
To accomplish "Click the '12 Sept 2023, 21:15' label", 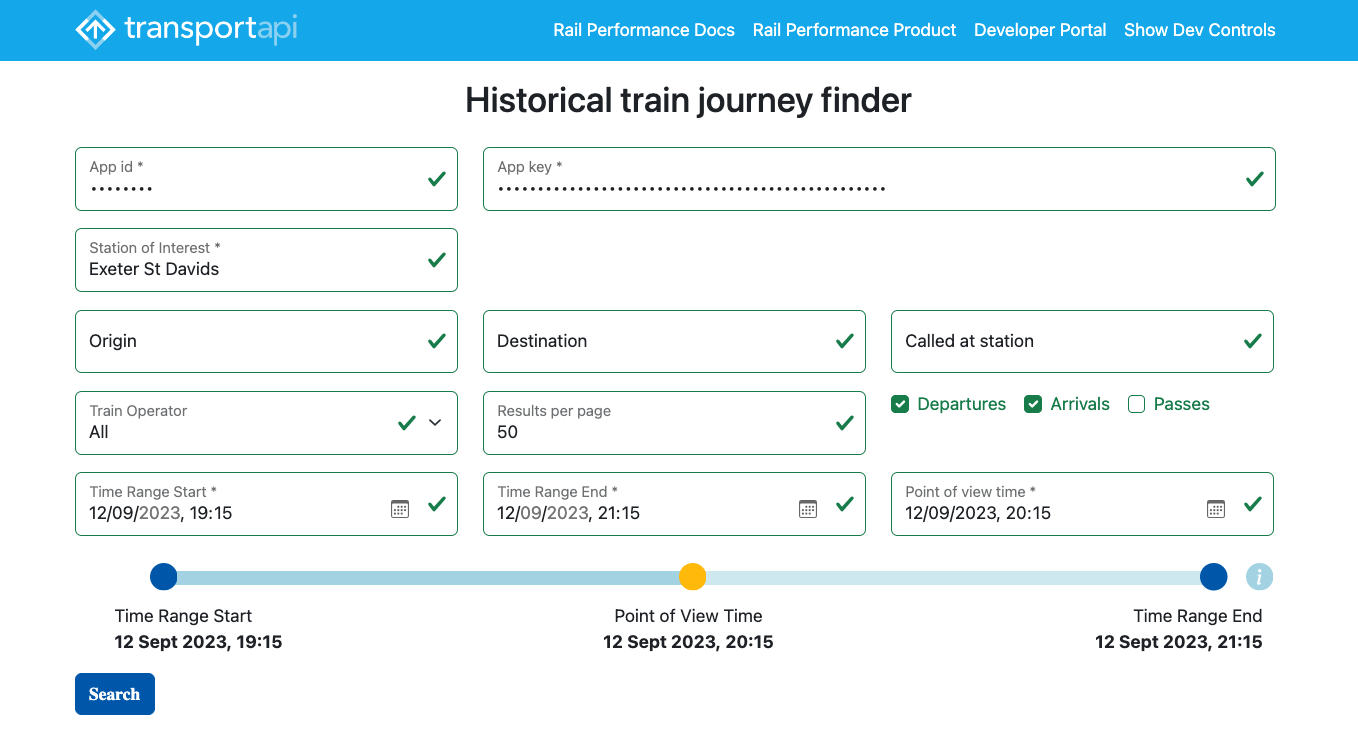I will coord(1179,642).
